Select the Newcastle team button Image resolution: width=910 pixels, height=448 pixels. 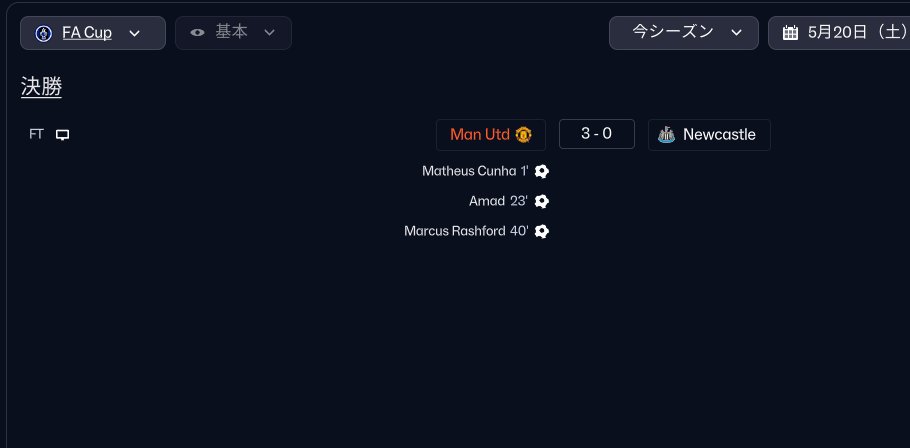coord(709,135)
